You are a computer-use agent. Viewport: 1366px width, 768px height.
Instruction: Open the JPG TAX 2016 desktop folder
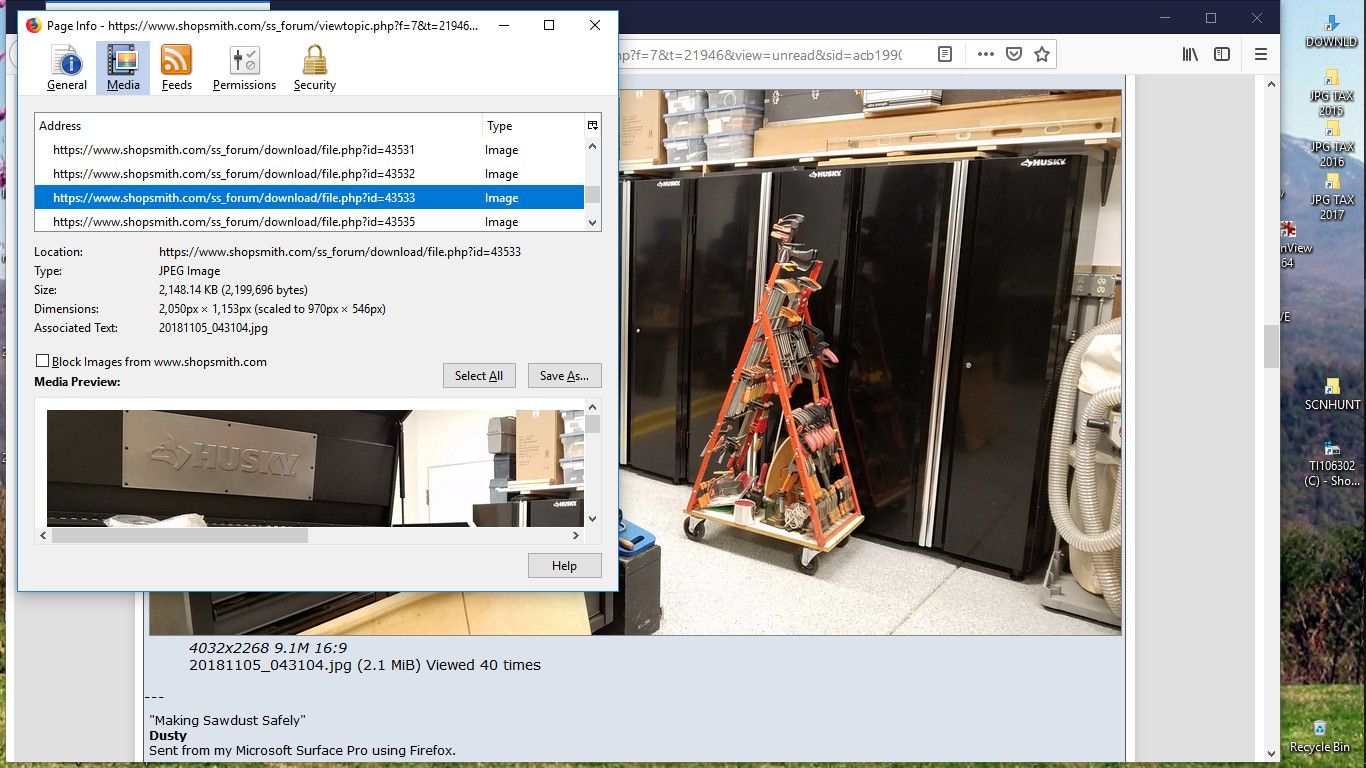(1331, 144)
